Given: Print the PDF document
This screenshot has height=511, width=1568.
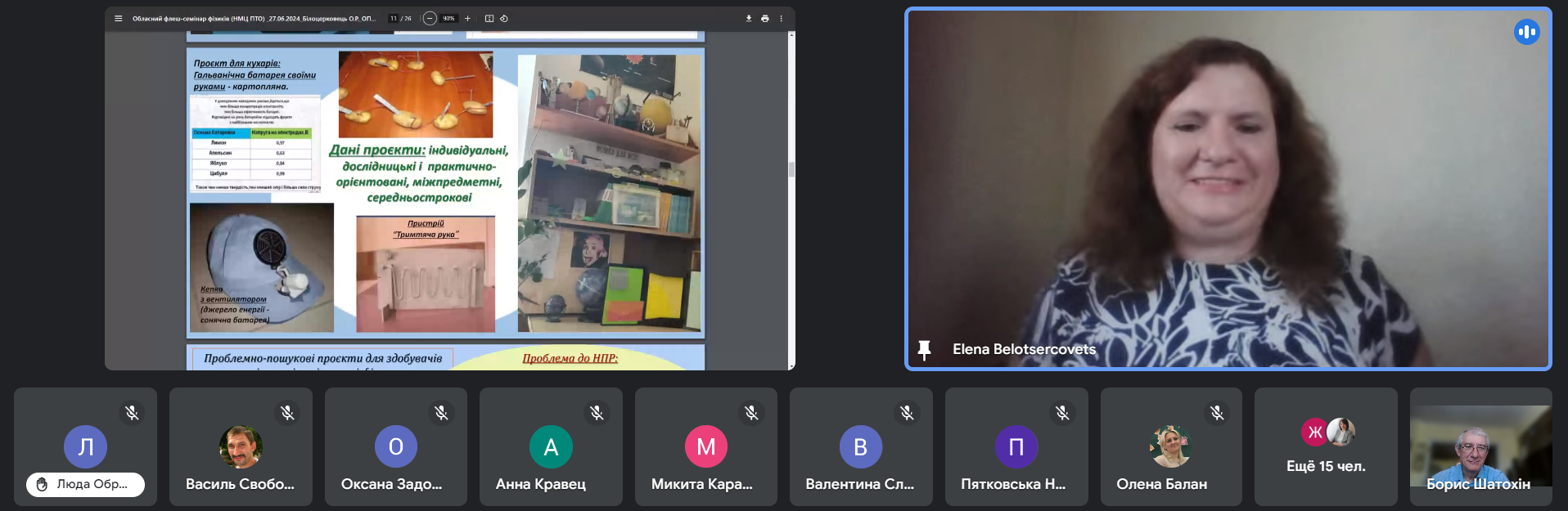Looking at the screenshot, I should point(764,18).
